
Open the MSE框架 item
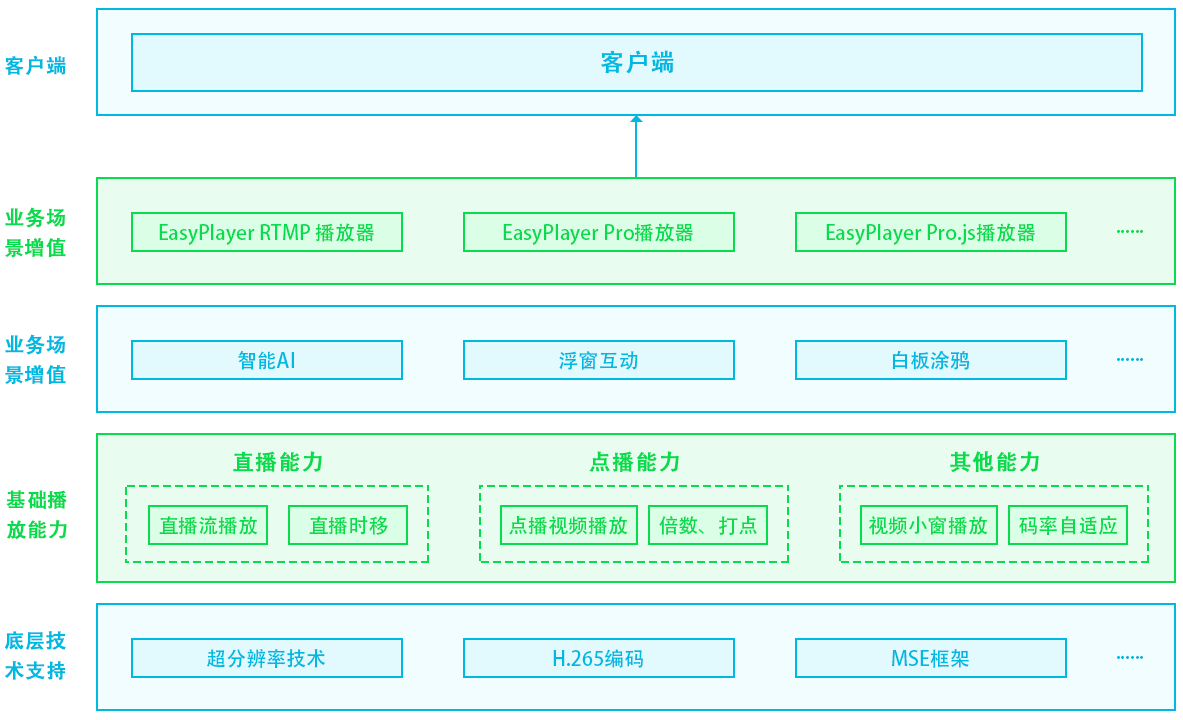coord(930,658)
